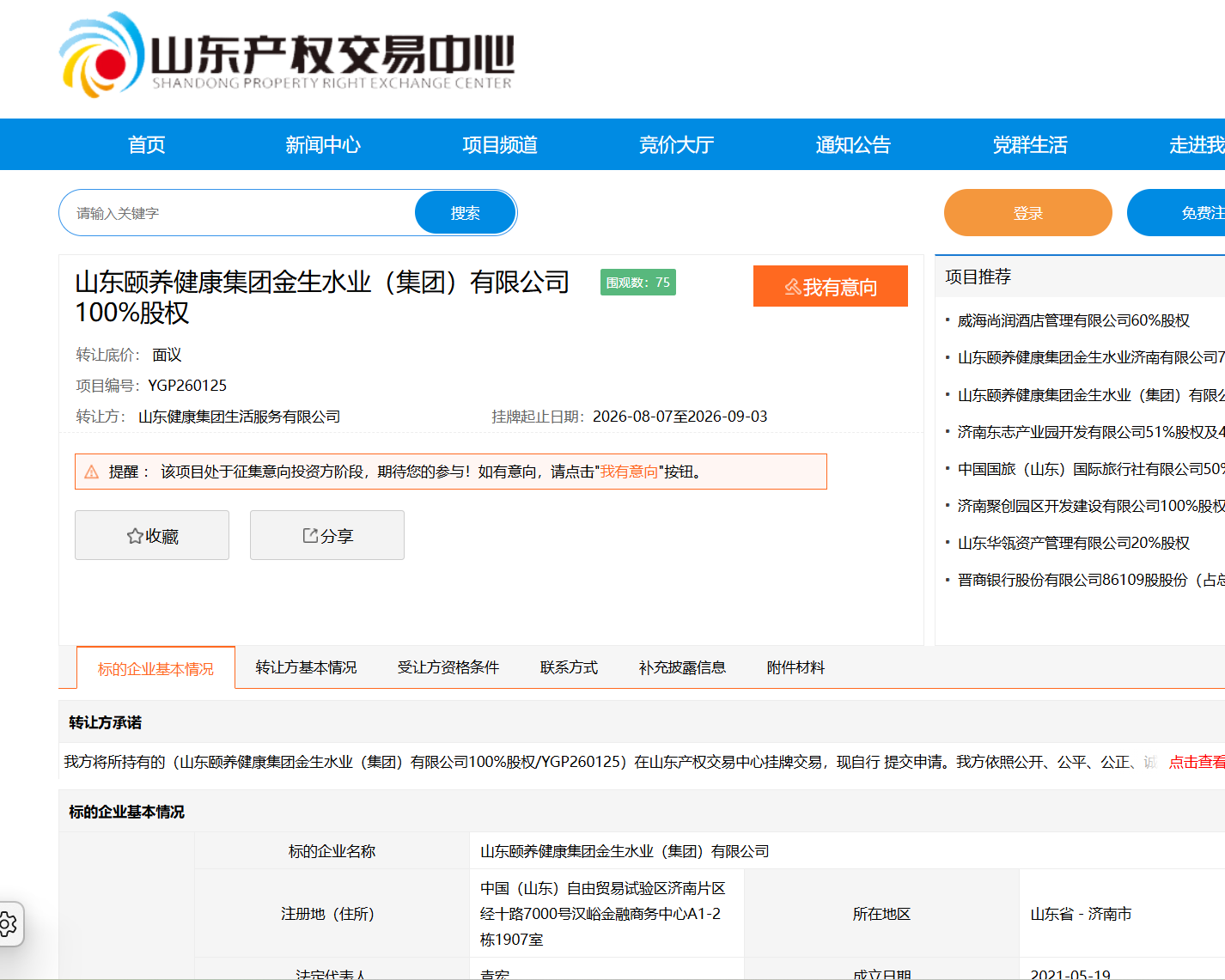Open 通知公告 in the navigation bar
The width and height of the screenshot is (1225, 980).
pyautogui.click(x=853, y=144)
